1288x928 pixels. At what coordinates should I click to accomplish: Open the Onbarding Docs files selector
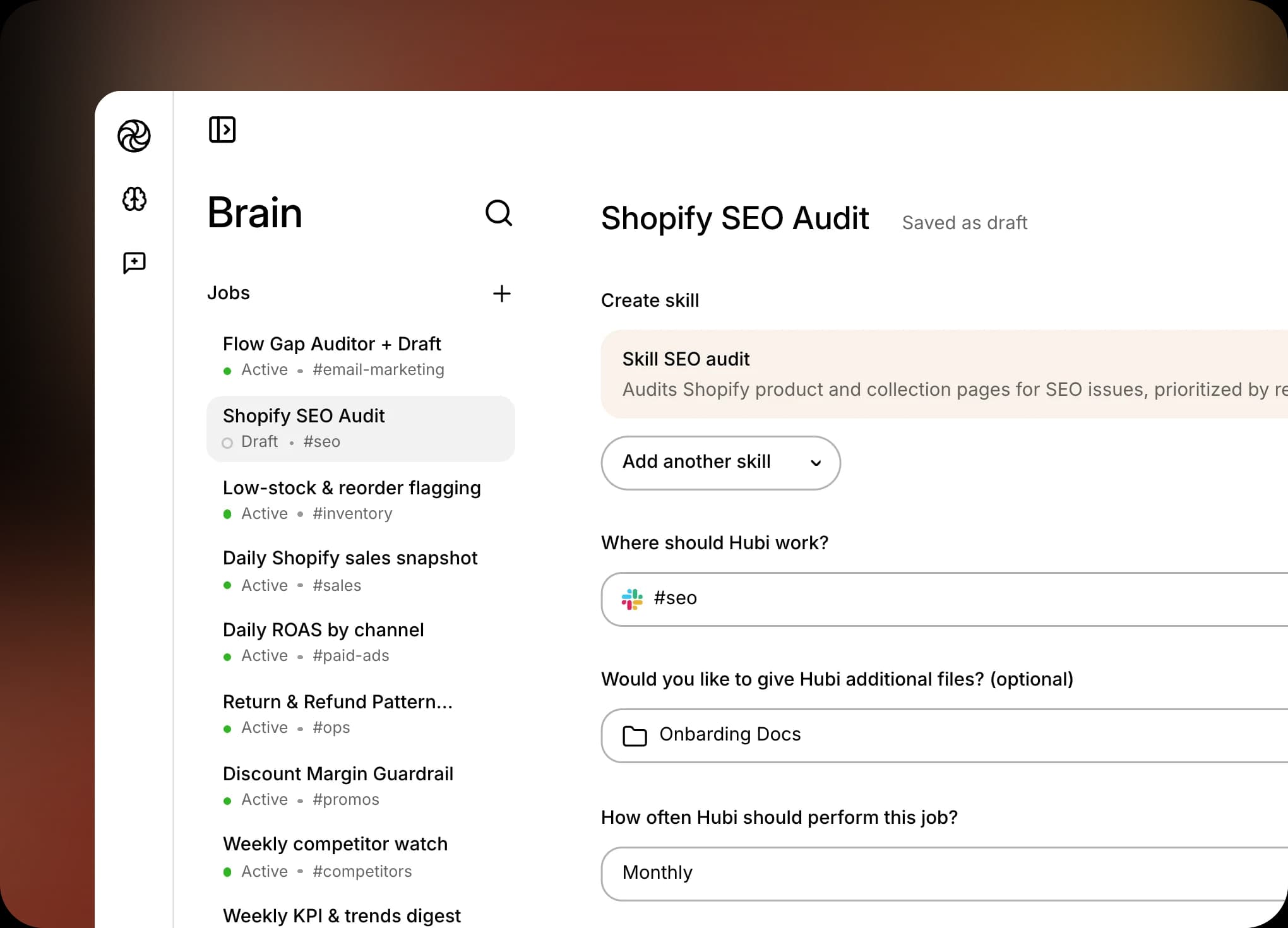[945, 735]
